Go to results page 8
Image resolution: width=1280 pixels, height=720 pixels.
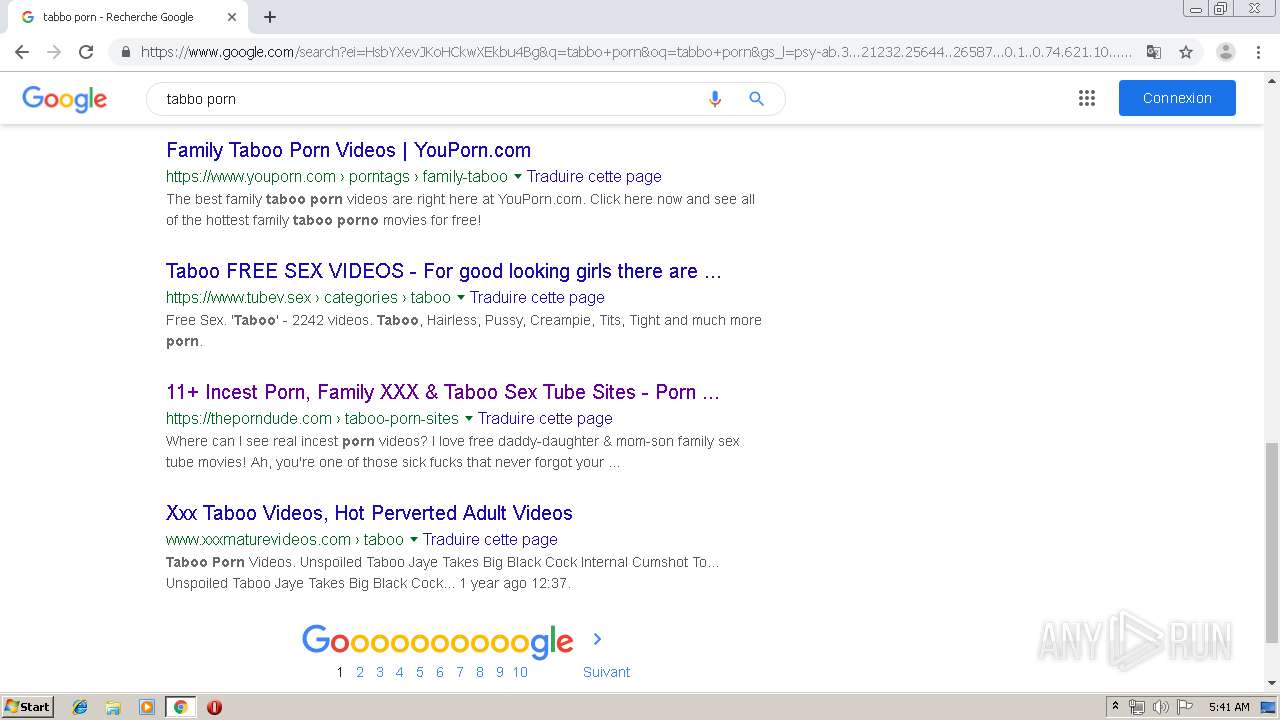point(480,672)
